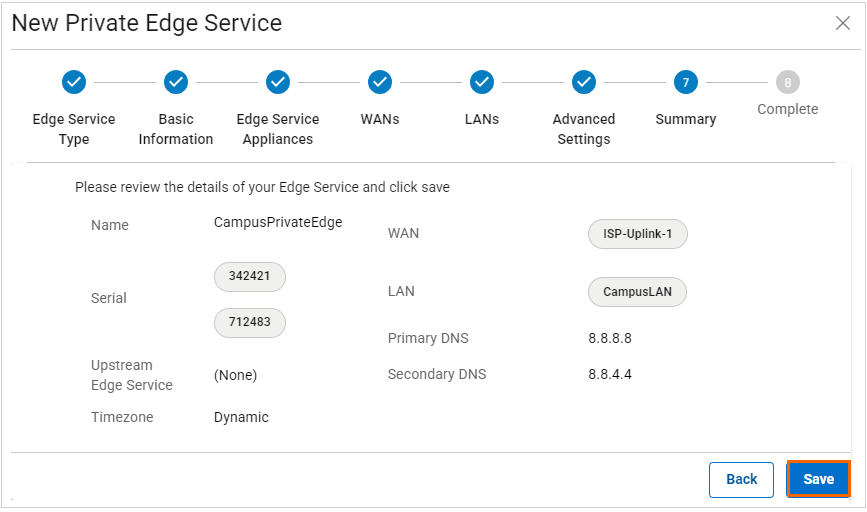Click the step 7 Summary circle
The width and height of the screenshot is (867, 512).
tap(686, 82)
